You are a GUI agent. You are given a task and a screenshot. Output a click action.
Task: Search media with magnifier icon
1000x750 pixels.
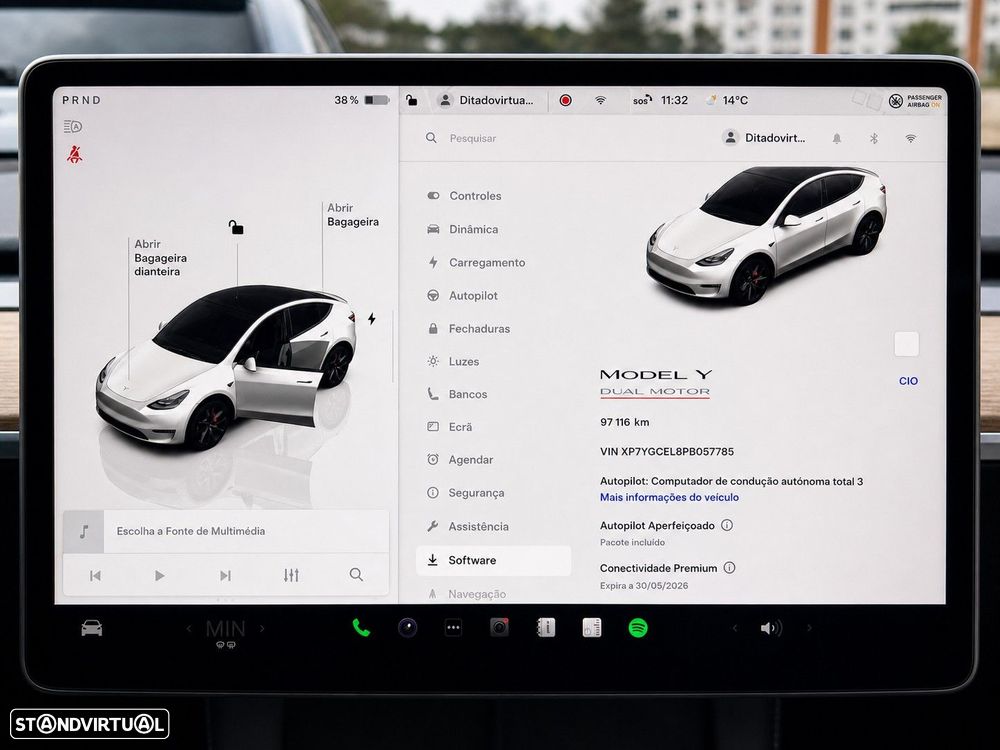click(x=356, y=575)
